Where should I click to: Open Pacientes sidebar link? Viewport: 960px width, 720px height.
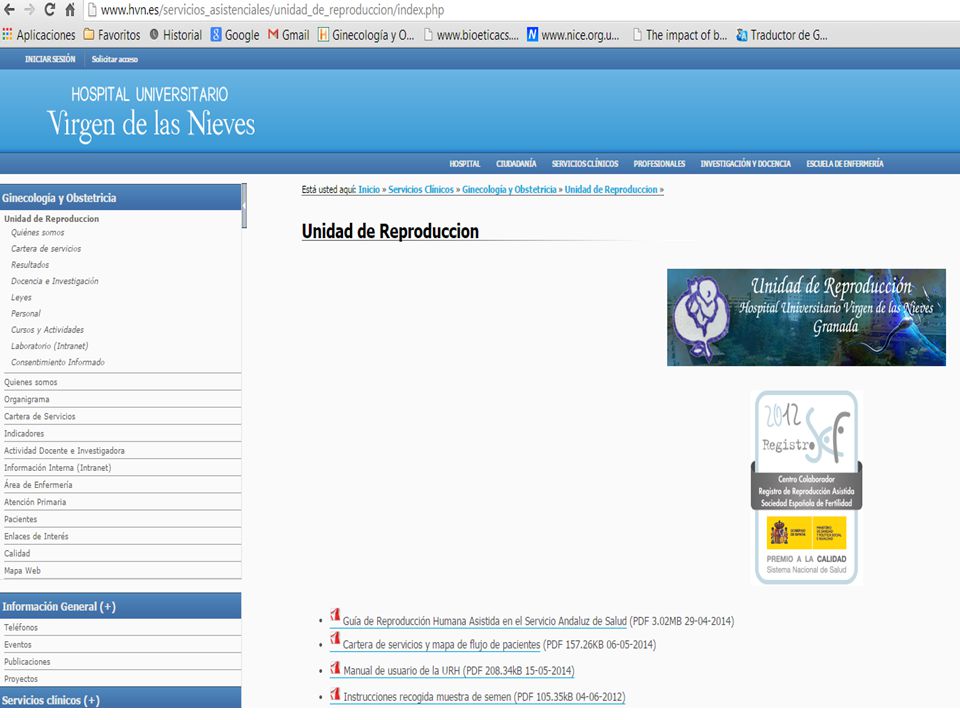point(21,519)
